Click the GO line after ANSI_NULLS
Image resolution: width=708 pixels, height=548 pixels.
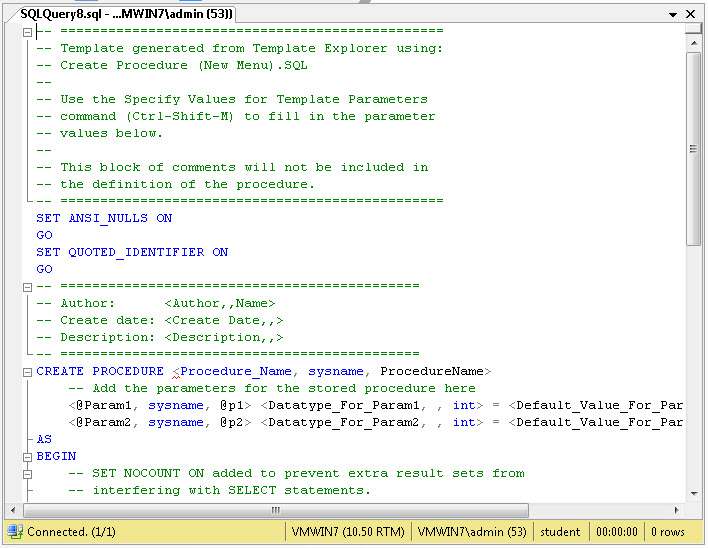(44, 235)
